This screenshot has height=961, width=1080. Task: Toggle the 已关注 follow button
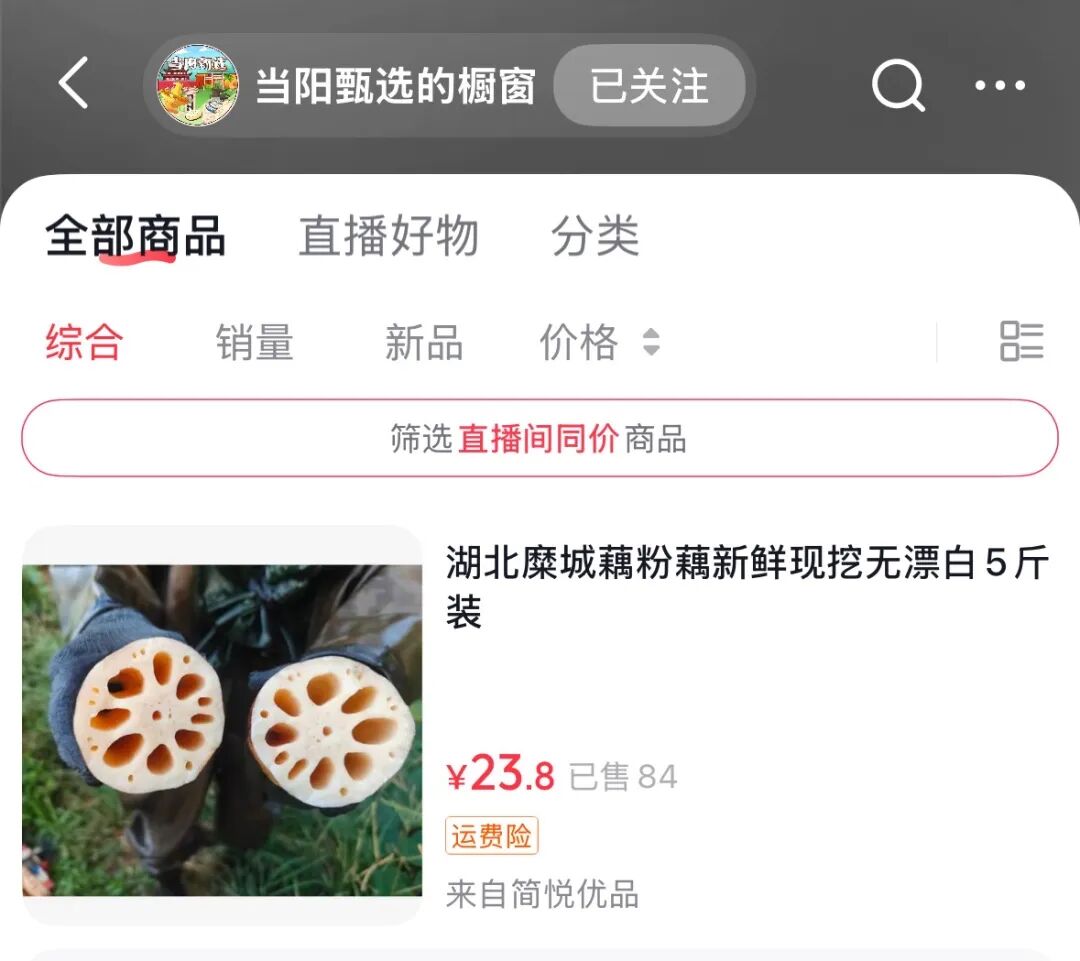coord(649,85)
